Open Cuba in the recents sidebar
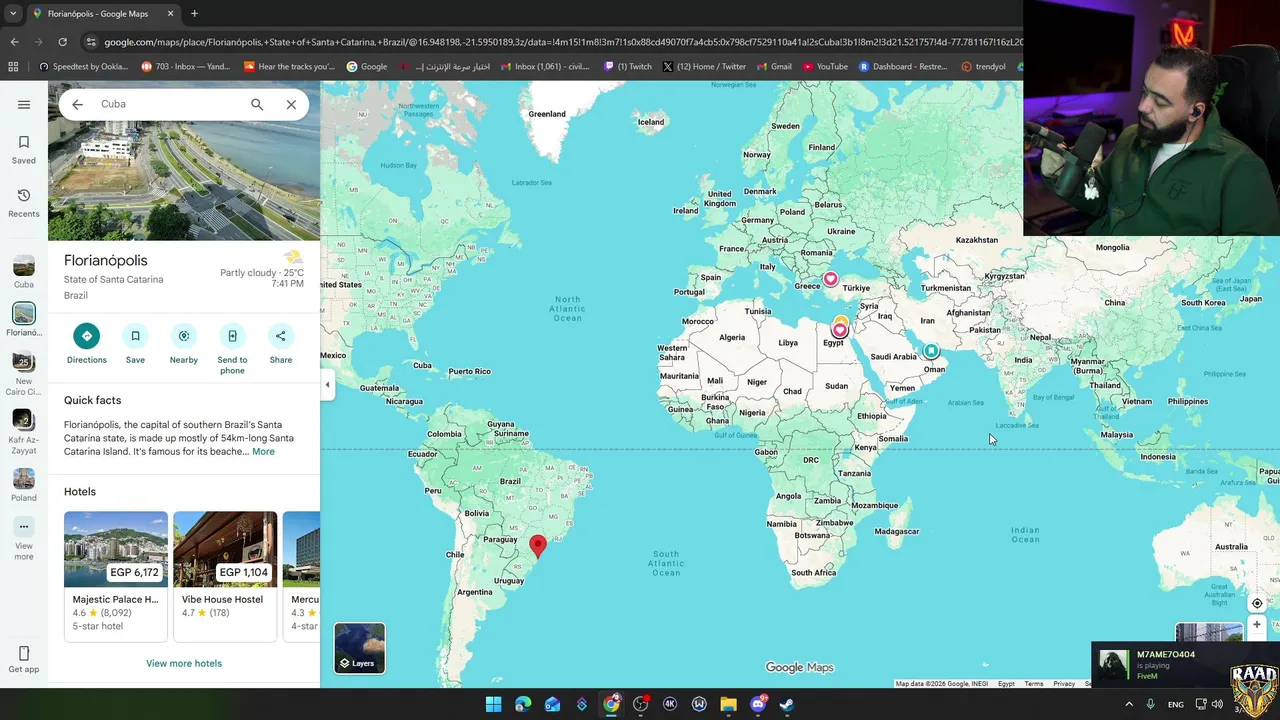The image size is (1280, 720). pos(24,271)
